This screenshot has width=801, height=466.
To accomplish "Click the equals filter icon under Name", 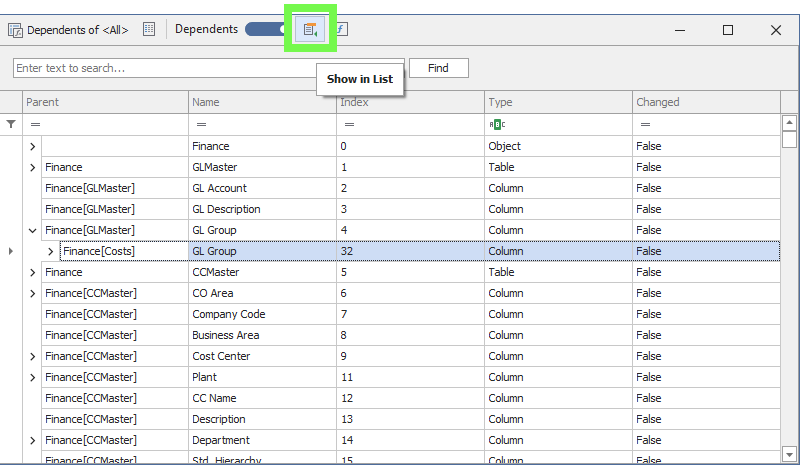I will tap(201, 124).
